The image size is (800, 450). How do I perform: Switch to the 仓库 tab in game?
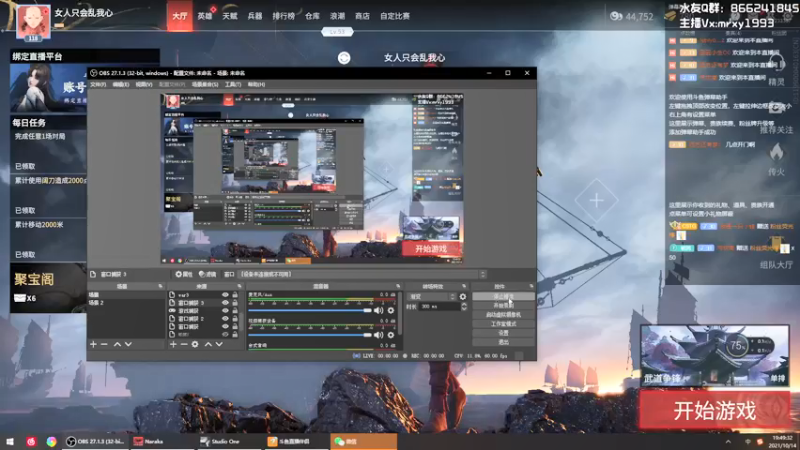[312, 16]
